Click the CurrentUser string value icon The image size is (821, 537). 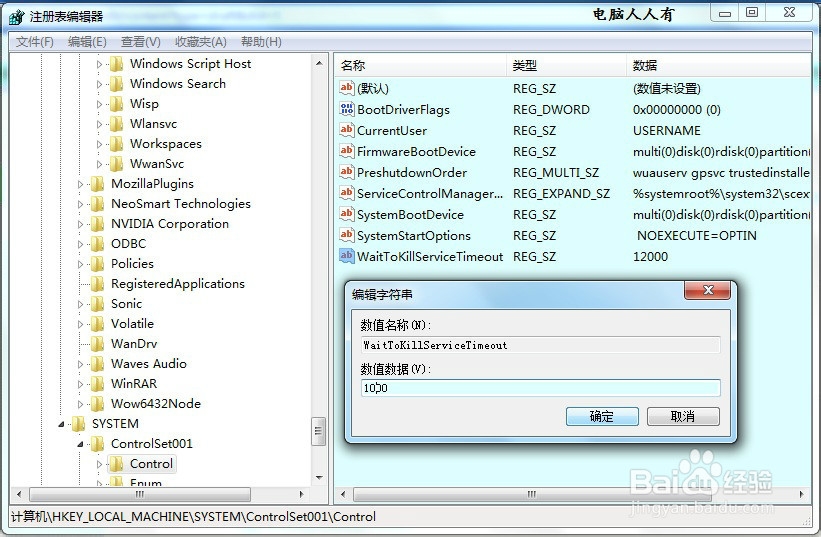tap(347, 130)
